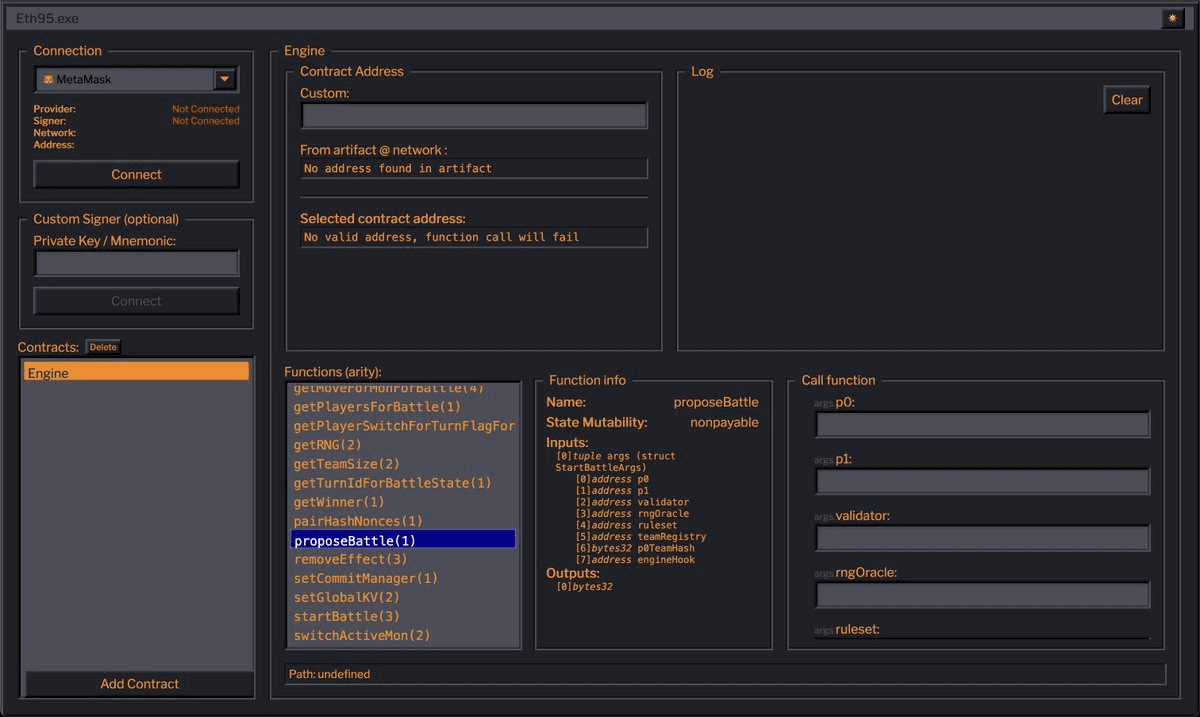
Task: Click '[7]address engineHook' input entry
Action: [x=635, y=560]
